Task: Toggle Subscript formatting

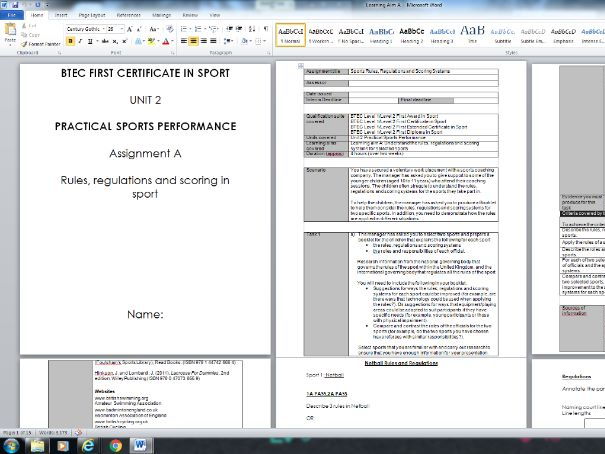Action: (x=115, y=41)
